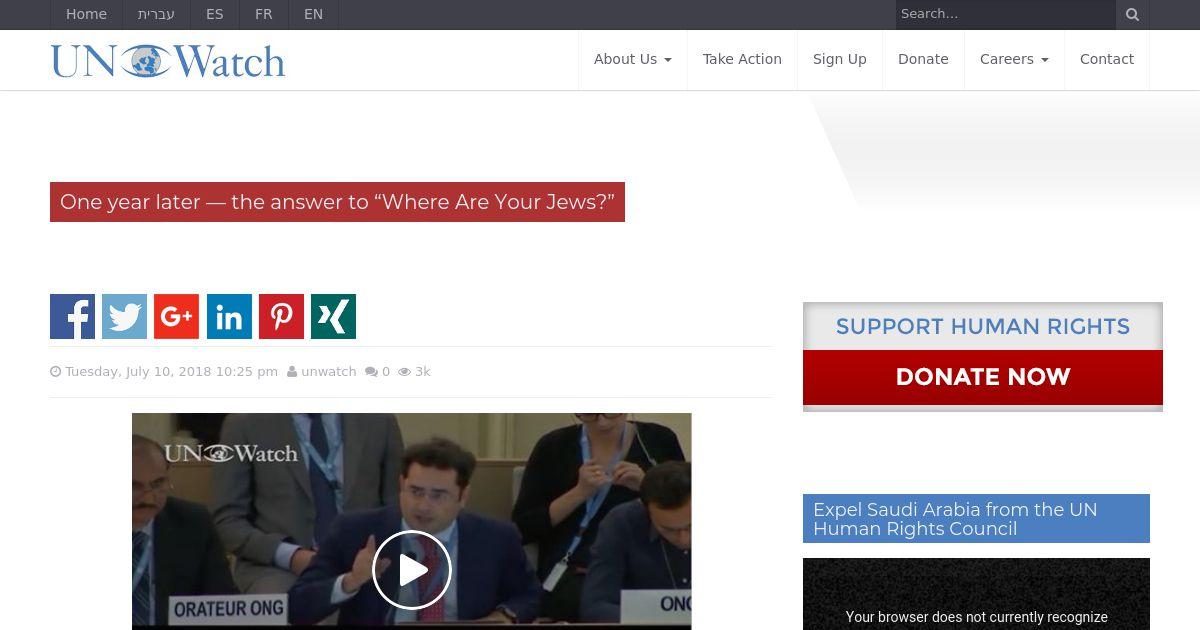The height and width of the screenshot is (630, 1200).
Task: Expand the About Us dropdown menu
Action: point(633,59)
